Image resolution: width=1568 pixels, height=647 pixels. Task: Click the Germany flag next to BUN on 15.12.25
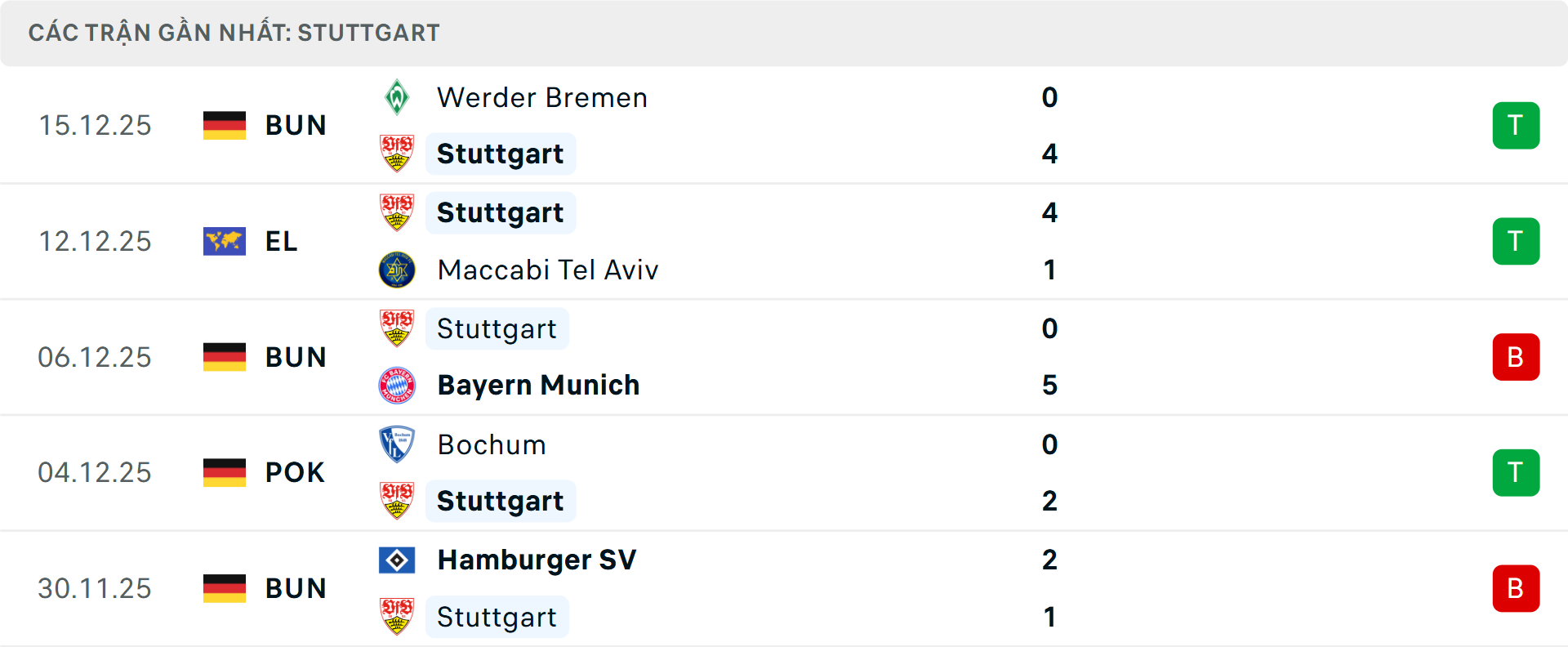[x=225, y=125]
